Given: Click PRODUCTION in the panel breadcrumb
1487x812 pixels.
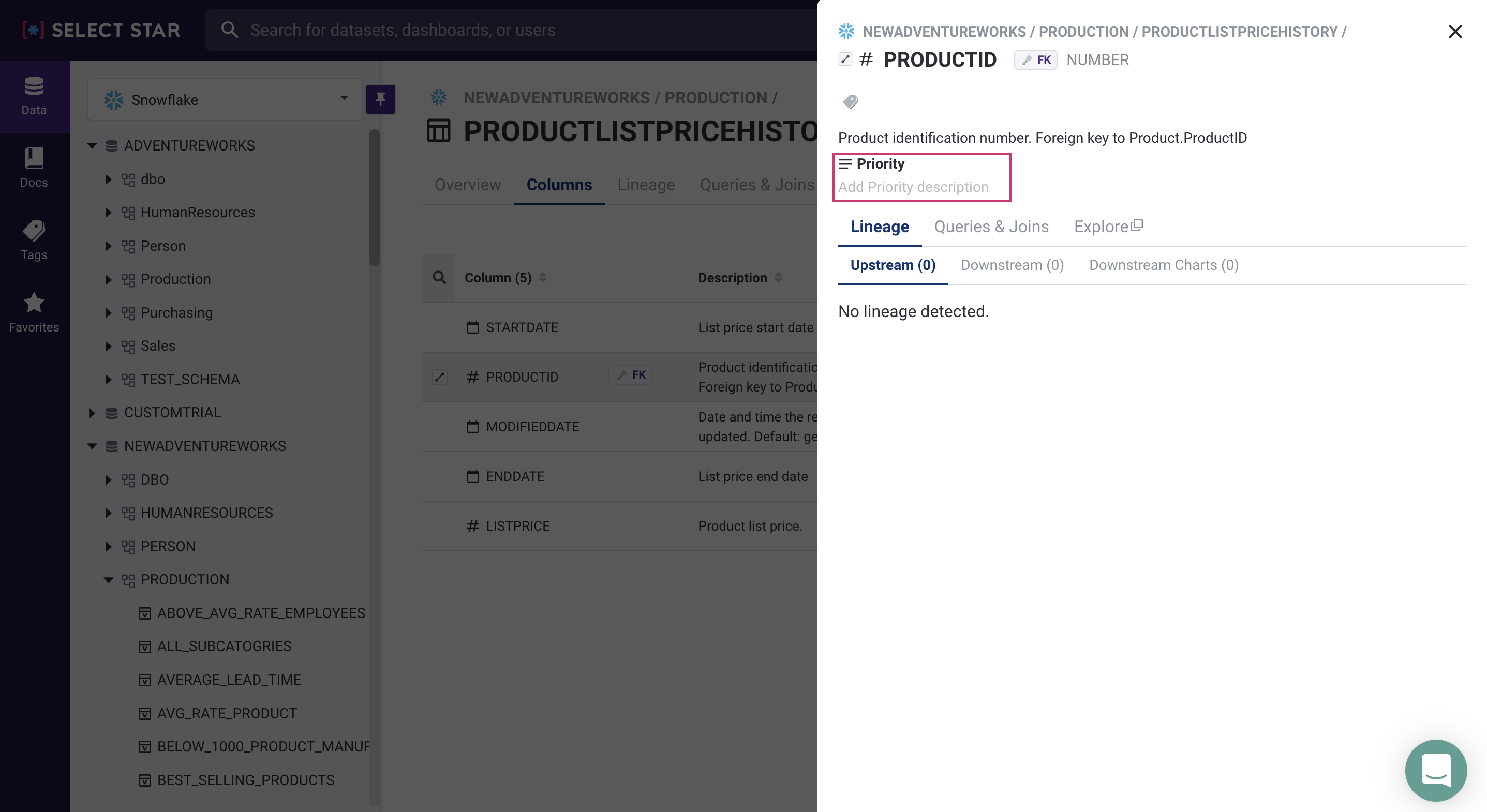Looking at the screenshot, I should click(x=1083, y=32).
